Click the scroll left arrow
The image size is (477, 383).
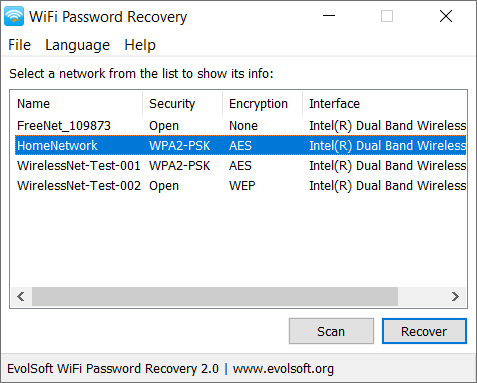click(21, 296)
